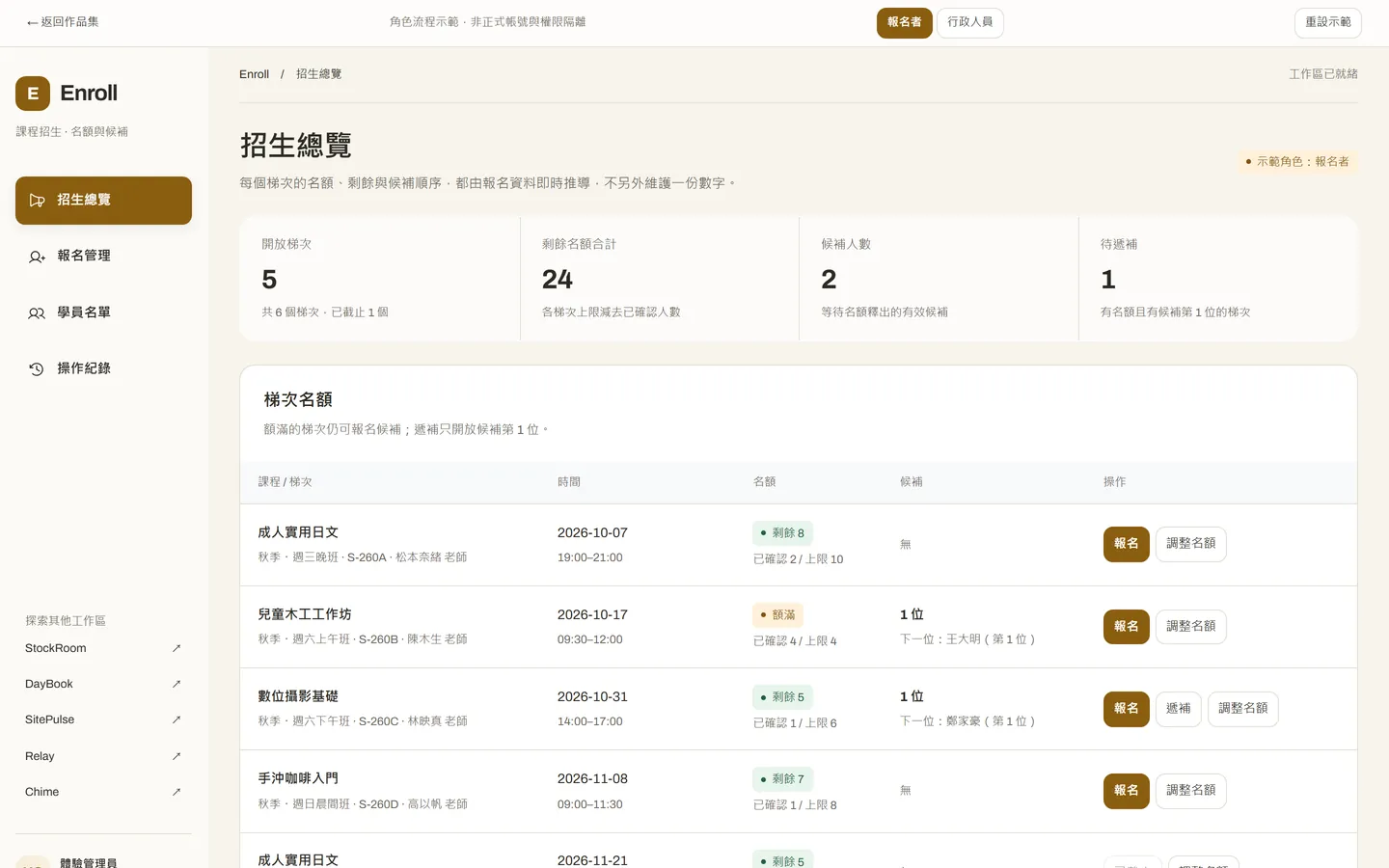Open 招生總覽 in the sidebar
The image size is (1389, 868).
pos(103,201)
